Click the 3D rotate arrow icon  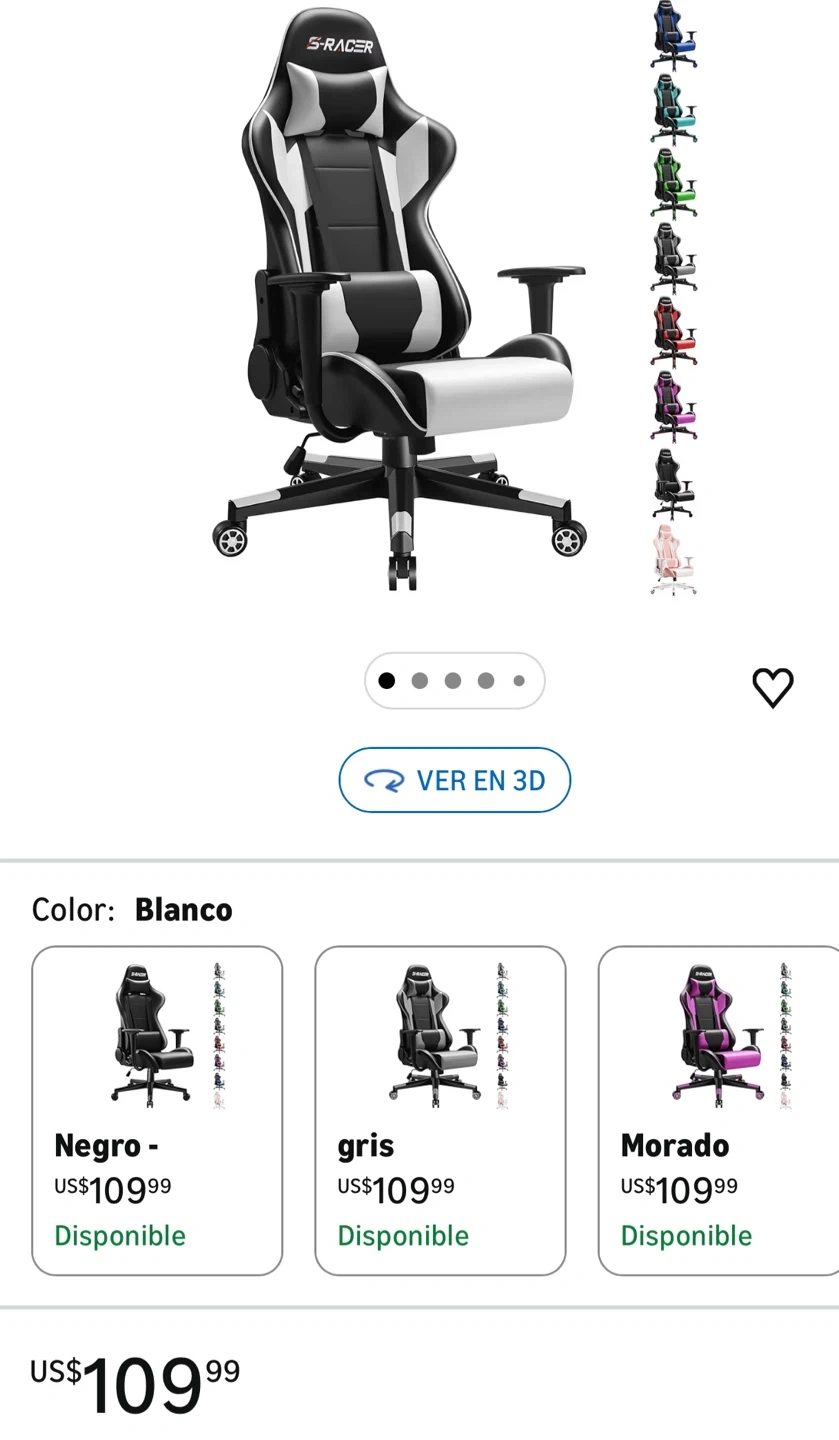coord(384,781)
